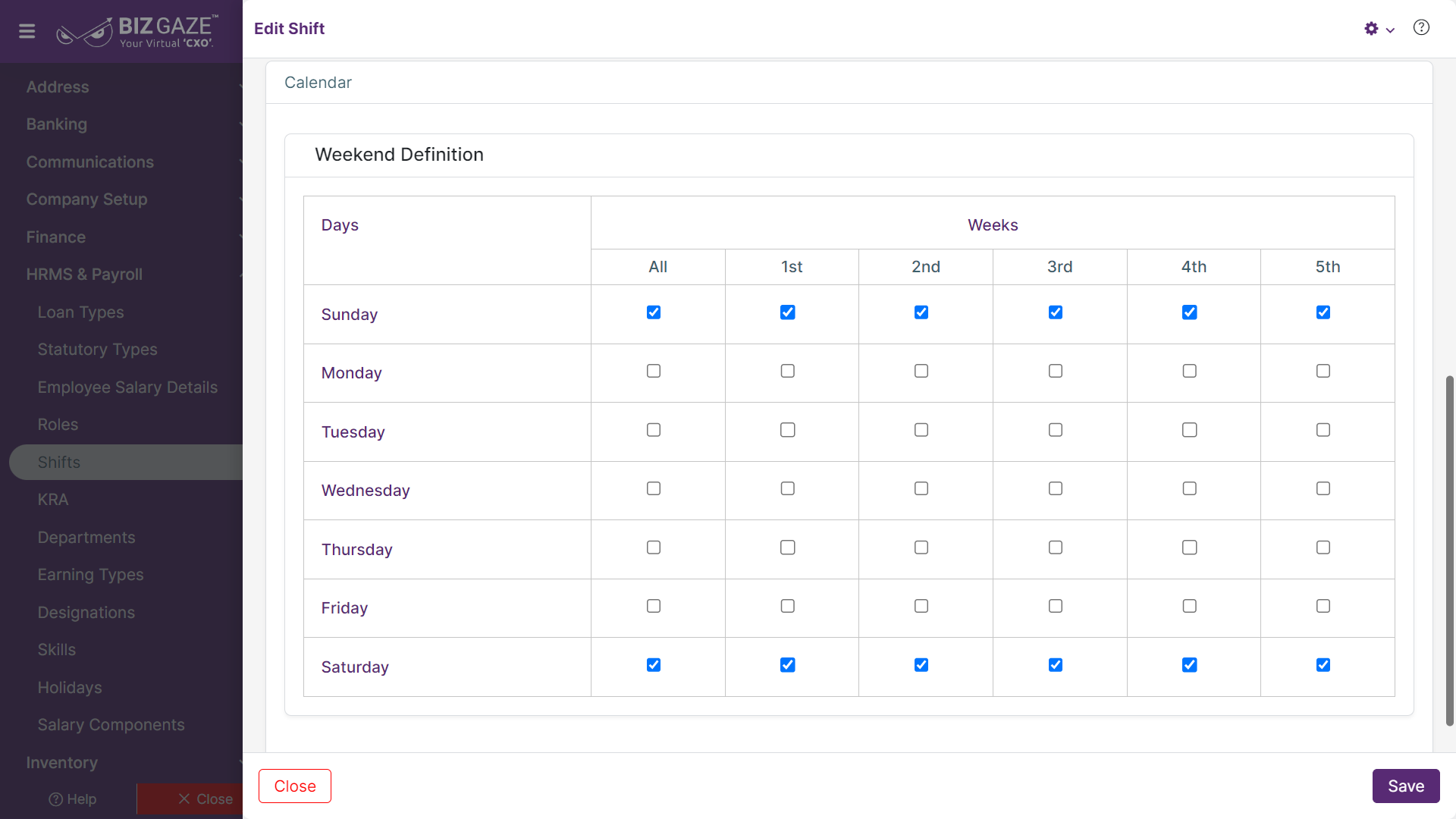Image resolution: width=1456 pixels, height=819 pixels.
Task: Open Designations in sidebar
Action: pyautogui.click(x=86, y=613)
